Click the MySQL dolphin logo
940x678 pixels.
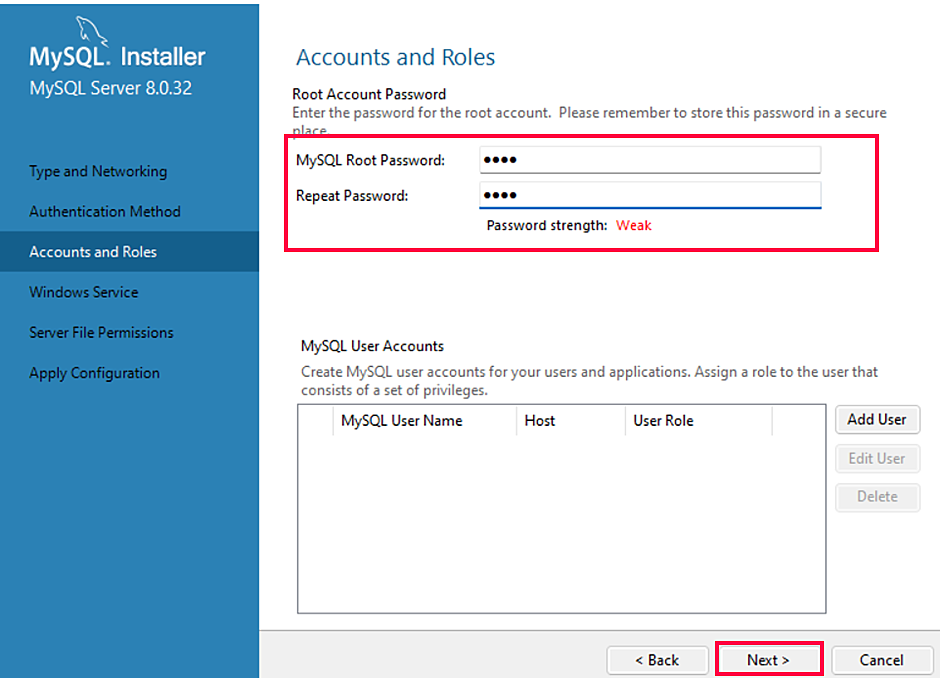[92, 31]
